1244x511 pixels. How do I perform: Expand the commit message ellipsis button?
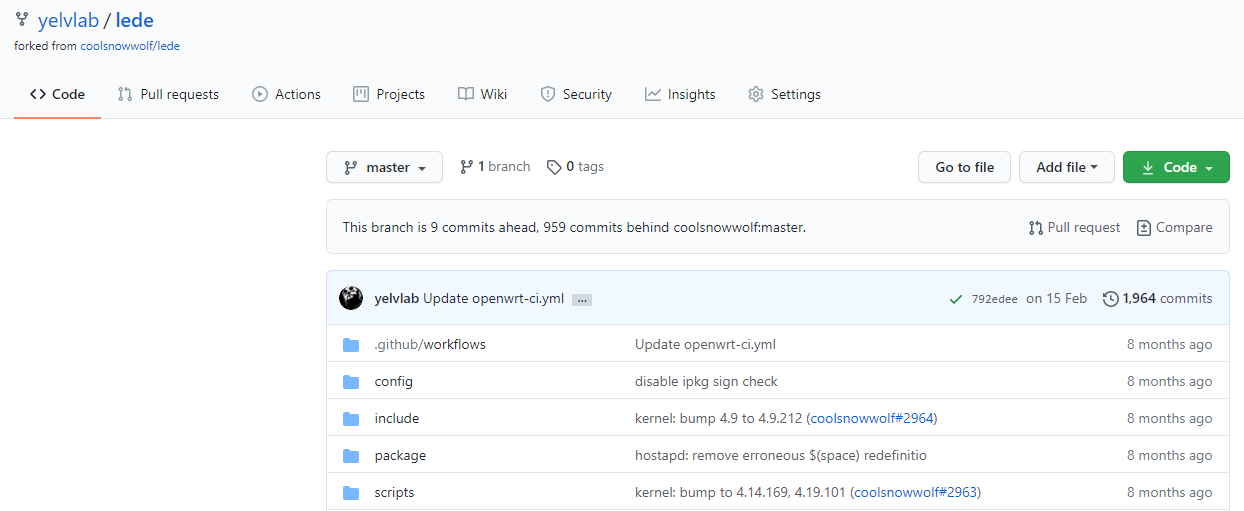coord(582,299)
